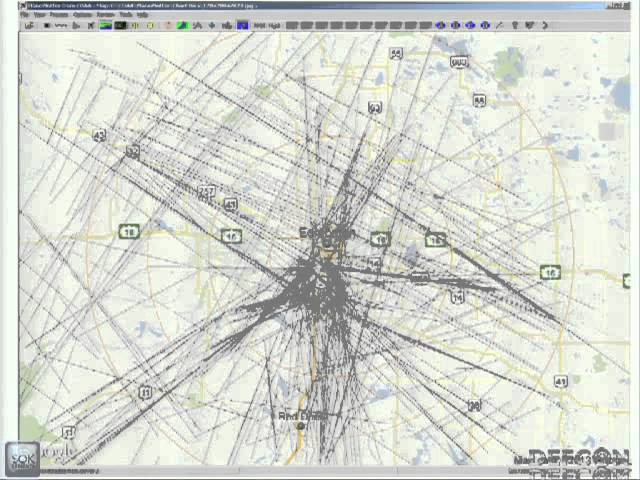Click the highway 63 shield on map

click(x=375, y=107)
